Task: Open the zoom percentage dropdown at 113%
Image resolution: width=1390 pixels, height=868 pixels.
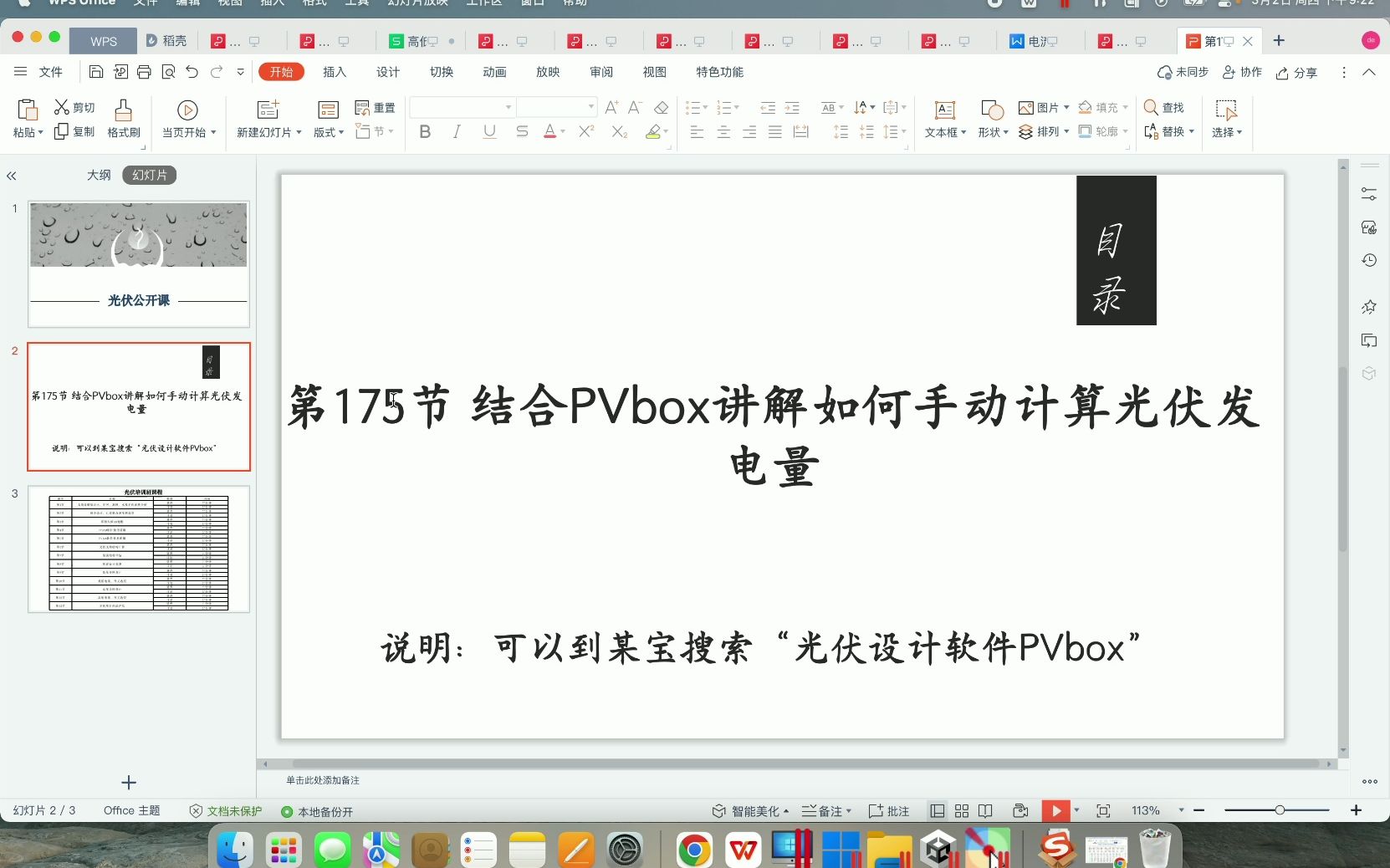Action: 1181,810
